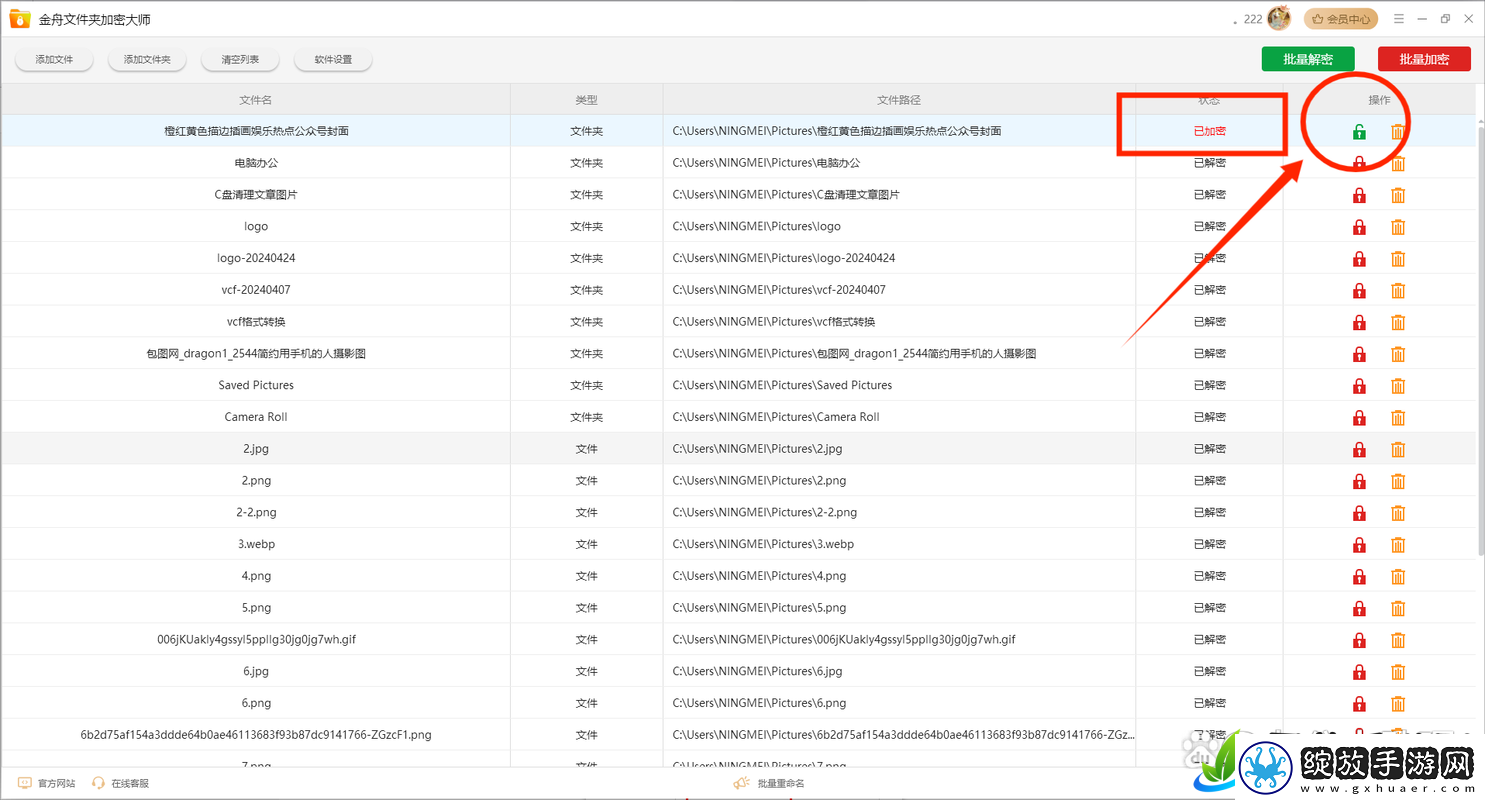The height and width of the screenshot is (800, 1485).
Task: Click the trash icon for vcf格式转换
Action: coord(1398,322)
